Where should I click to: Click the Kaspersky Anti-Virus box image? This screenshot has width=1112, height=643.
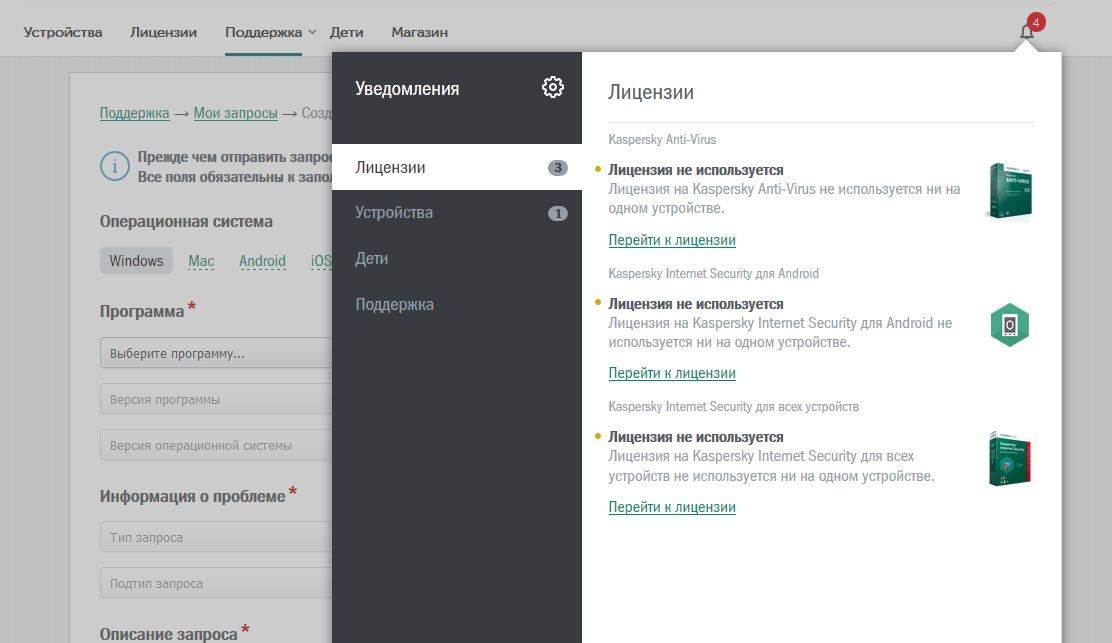(1009, 191)
